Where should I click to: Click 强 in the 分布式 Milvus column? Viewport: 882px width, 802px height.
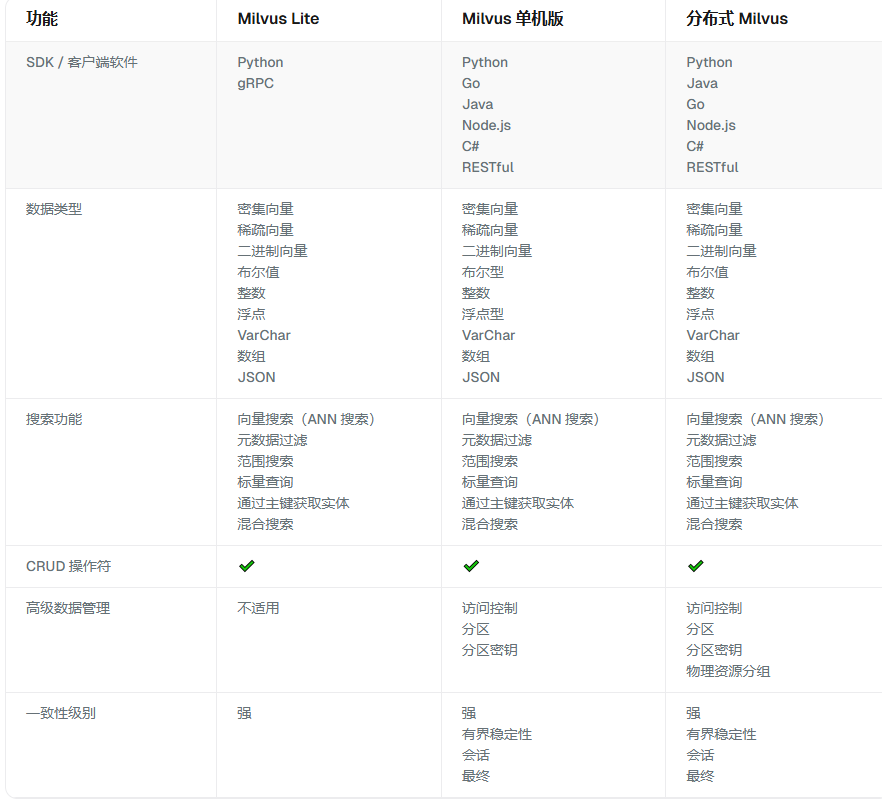(693, 713)
